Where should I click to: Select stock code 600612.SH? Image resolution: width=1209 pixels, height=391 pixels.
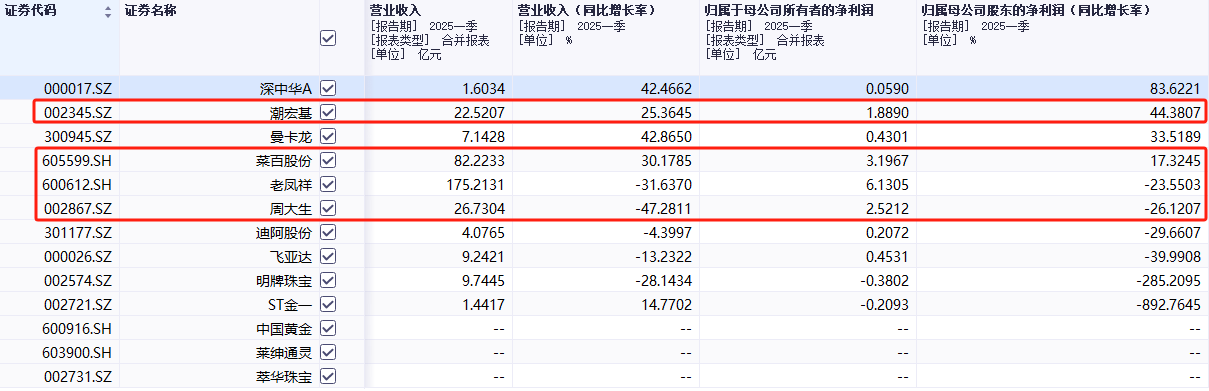pos(78,184)
